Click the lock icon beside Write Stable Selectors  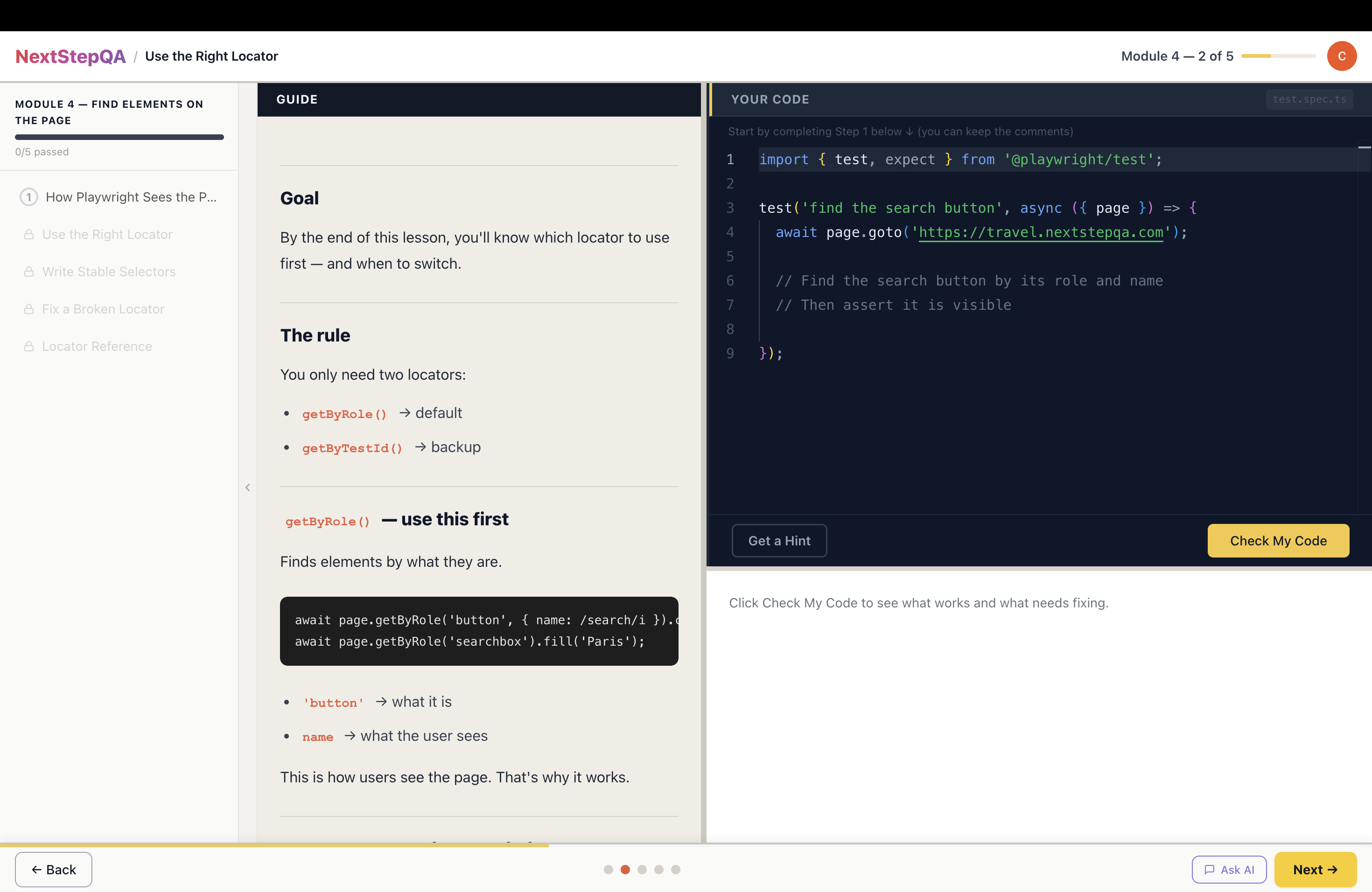point(28,272)
